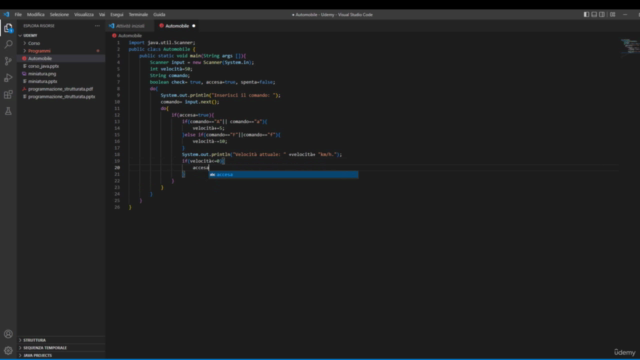Click line number 20 in gutter
Screen dimensions: 640x360
117,167
